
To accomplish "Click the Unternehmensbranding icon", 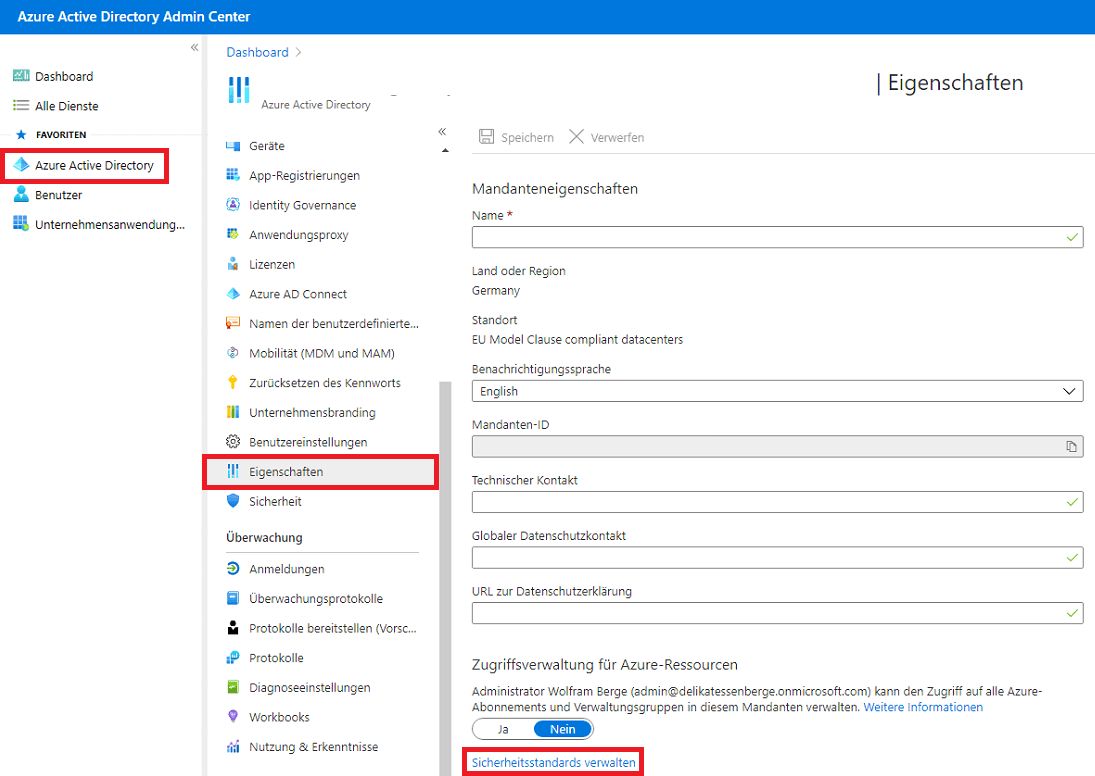I will (233, 412).
